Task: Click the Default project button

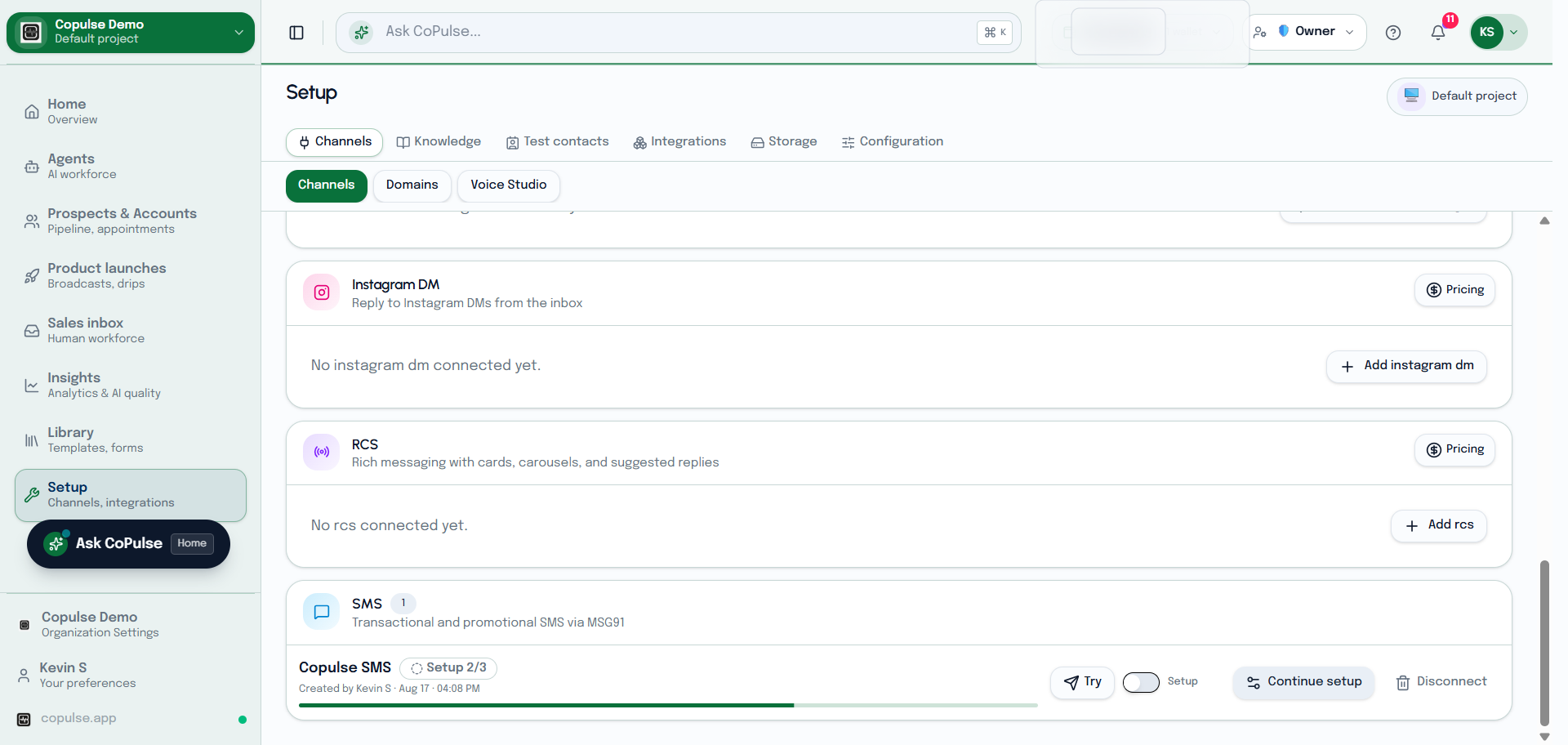Action: (x=1458, y=96)
